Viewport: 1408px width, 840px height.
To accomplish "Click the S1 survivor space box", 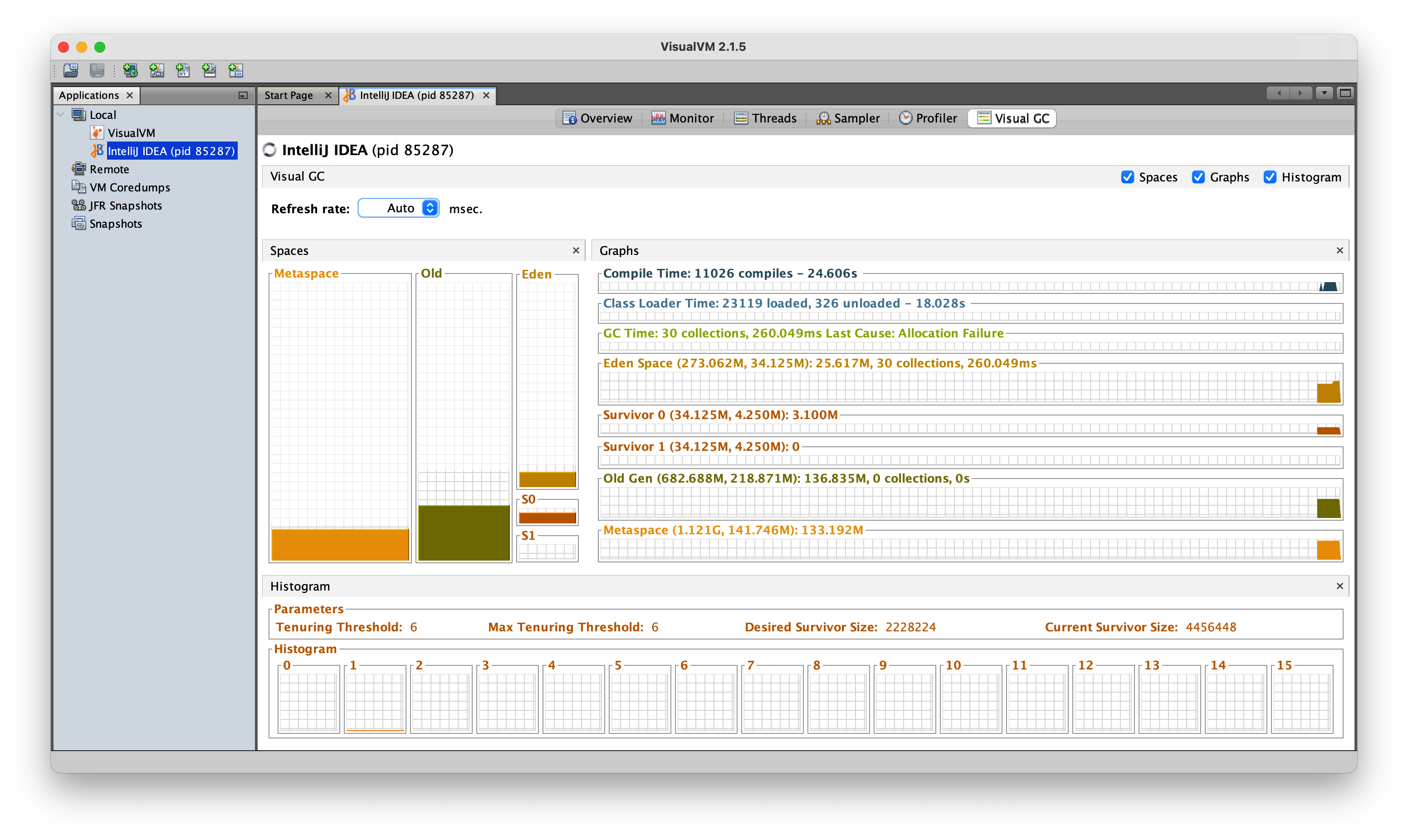I will coord(547,552).
